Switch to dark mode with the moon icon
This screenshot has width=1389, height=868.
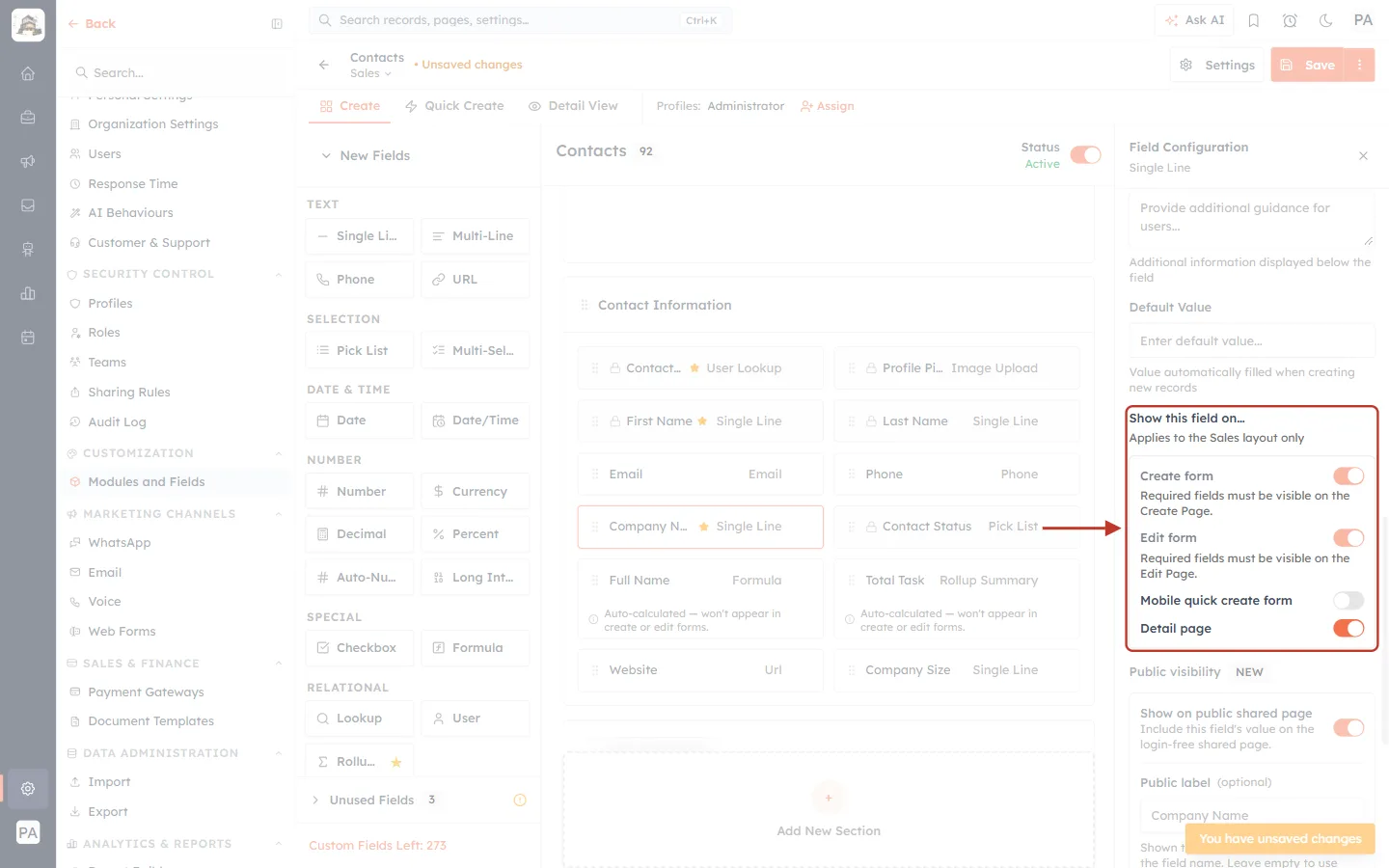(1326, 20)
